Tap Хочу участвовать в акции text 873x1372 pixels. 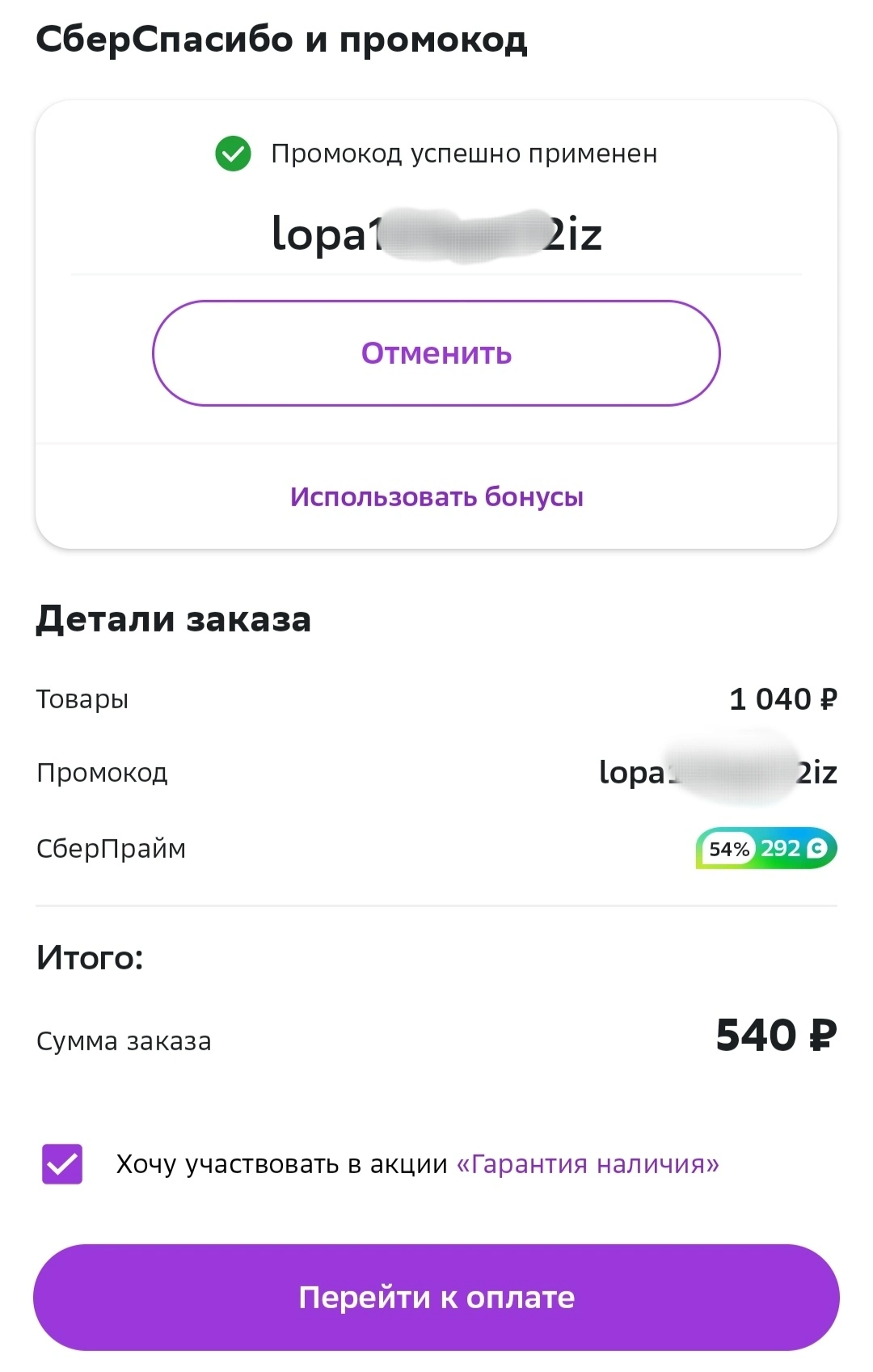tap(281, 1164)
